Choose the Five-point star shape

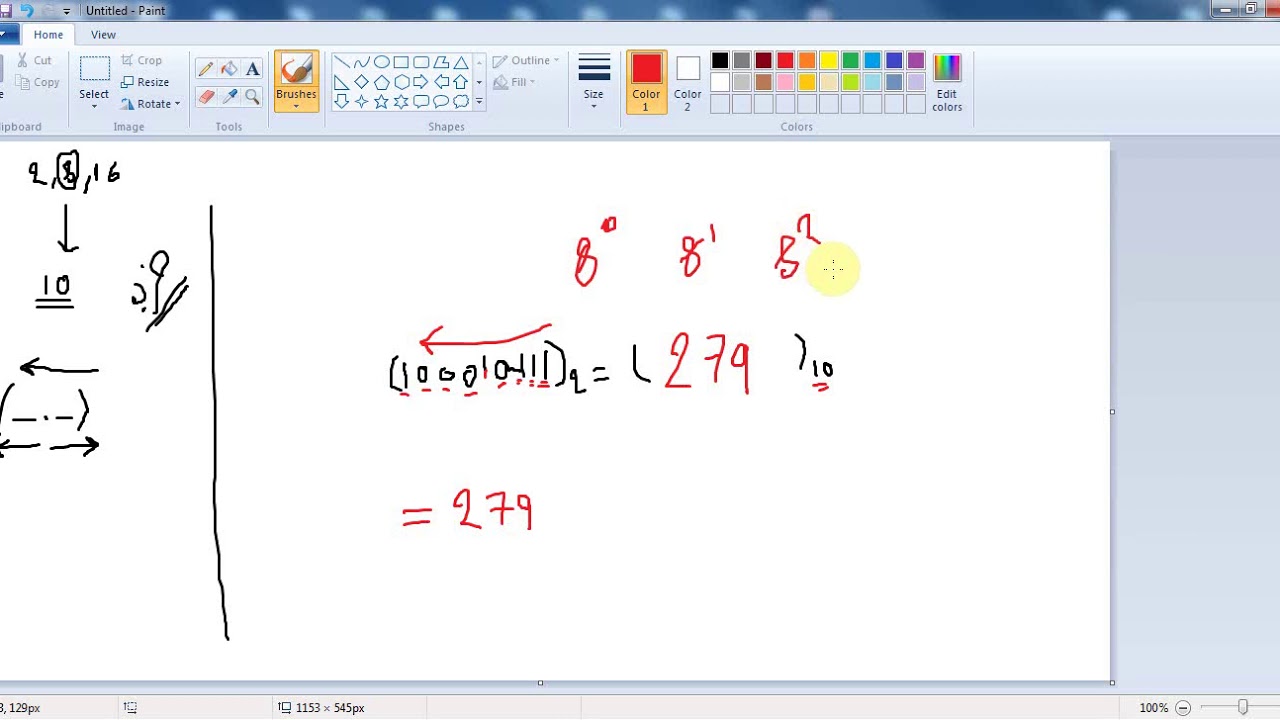click(x=381, y=101)
